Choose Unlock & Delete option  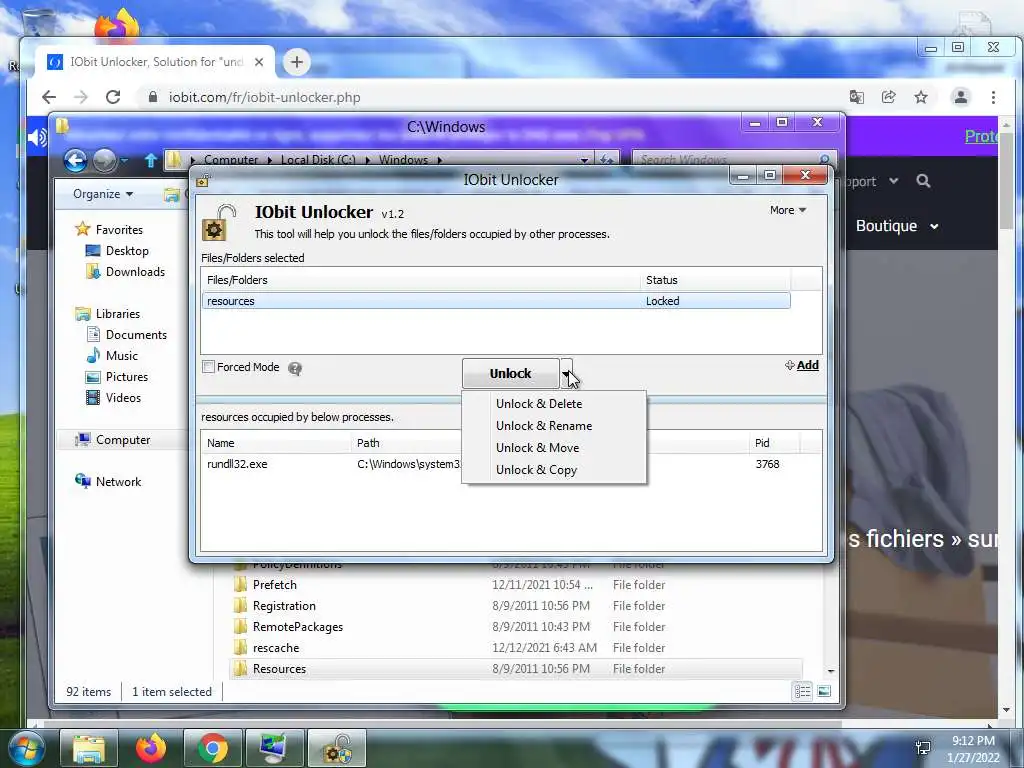pyautogui.click(x=539, y=404)
